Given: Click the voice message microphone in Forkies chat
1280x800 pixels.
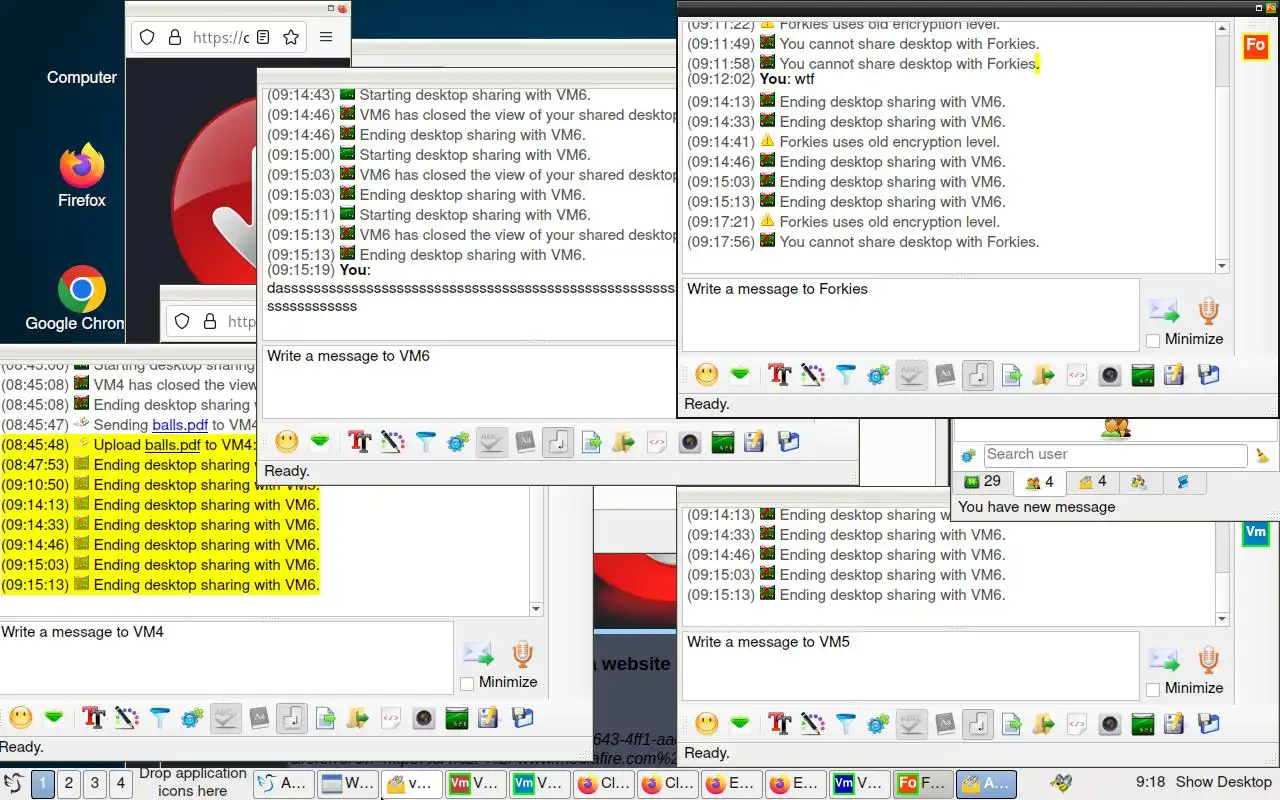Looking at the screenshot, I should [1209, 311].
